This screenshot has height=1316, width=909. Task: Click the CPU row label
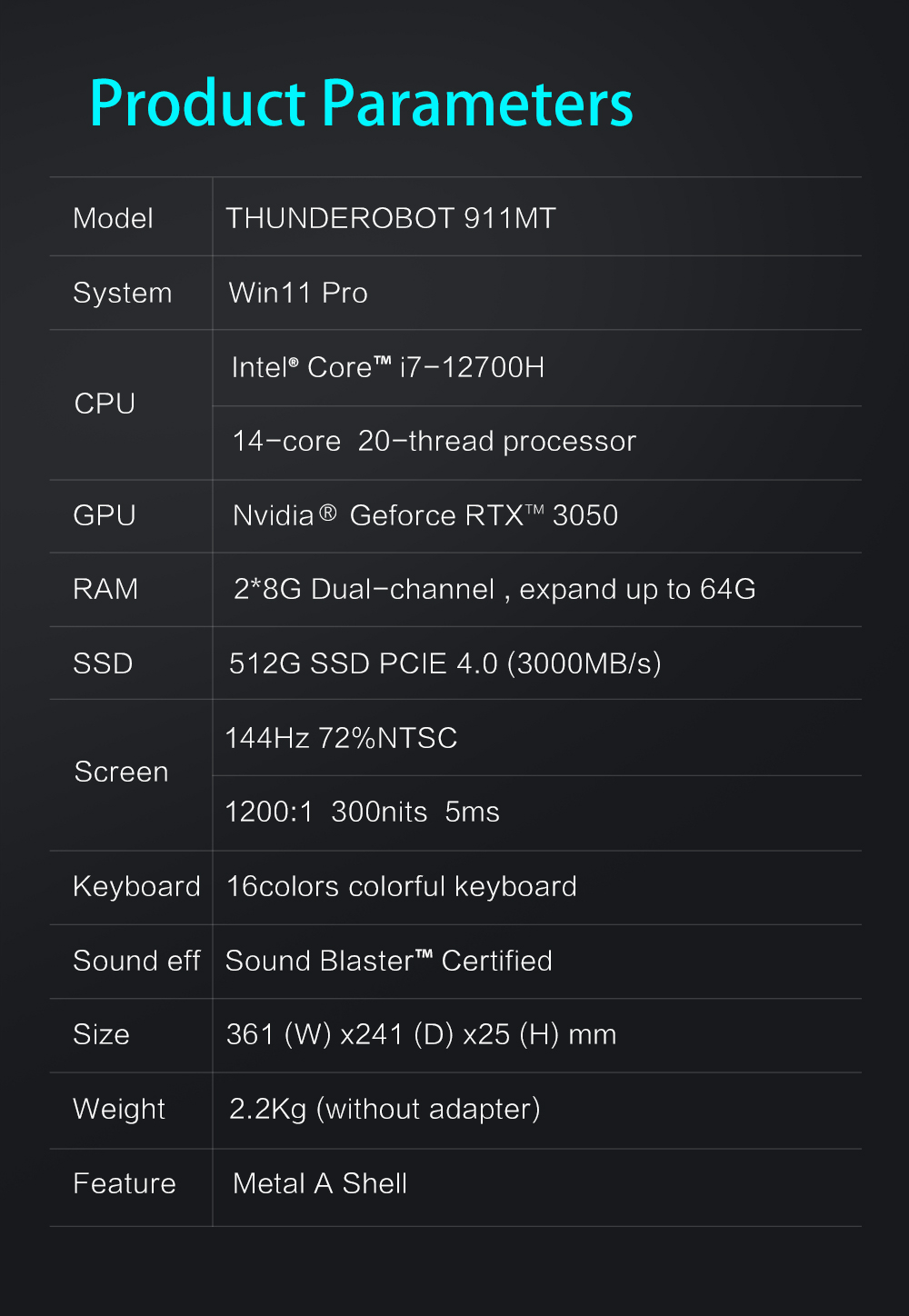pyautogui.click(x=105, y=404)
